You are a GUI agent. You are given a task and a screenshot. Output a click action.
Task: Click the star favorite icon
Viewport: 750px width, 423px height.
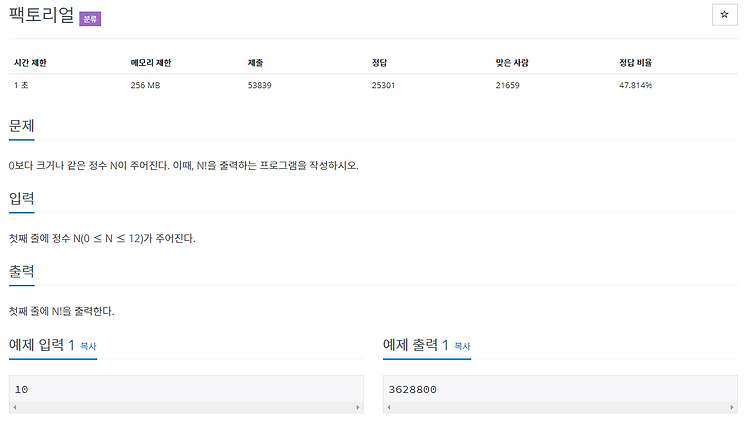[x=724, y=14]
